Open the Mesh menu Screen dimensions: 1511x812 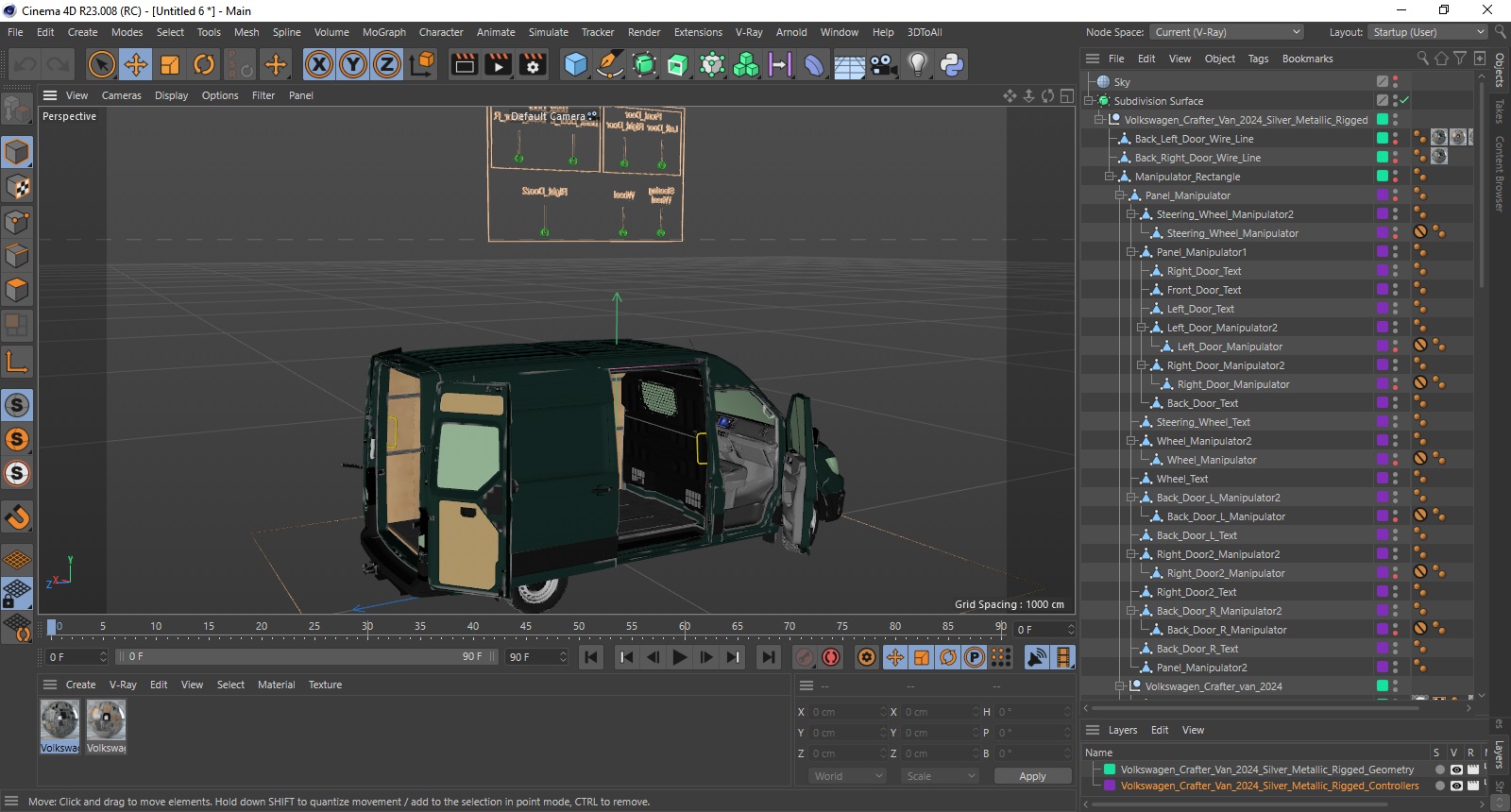point(246,32)
